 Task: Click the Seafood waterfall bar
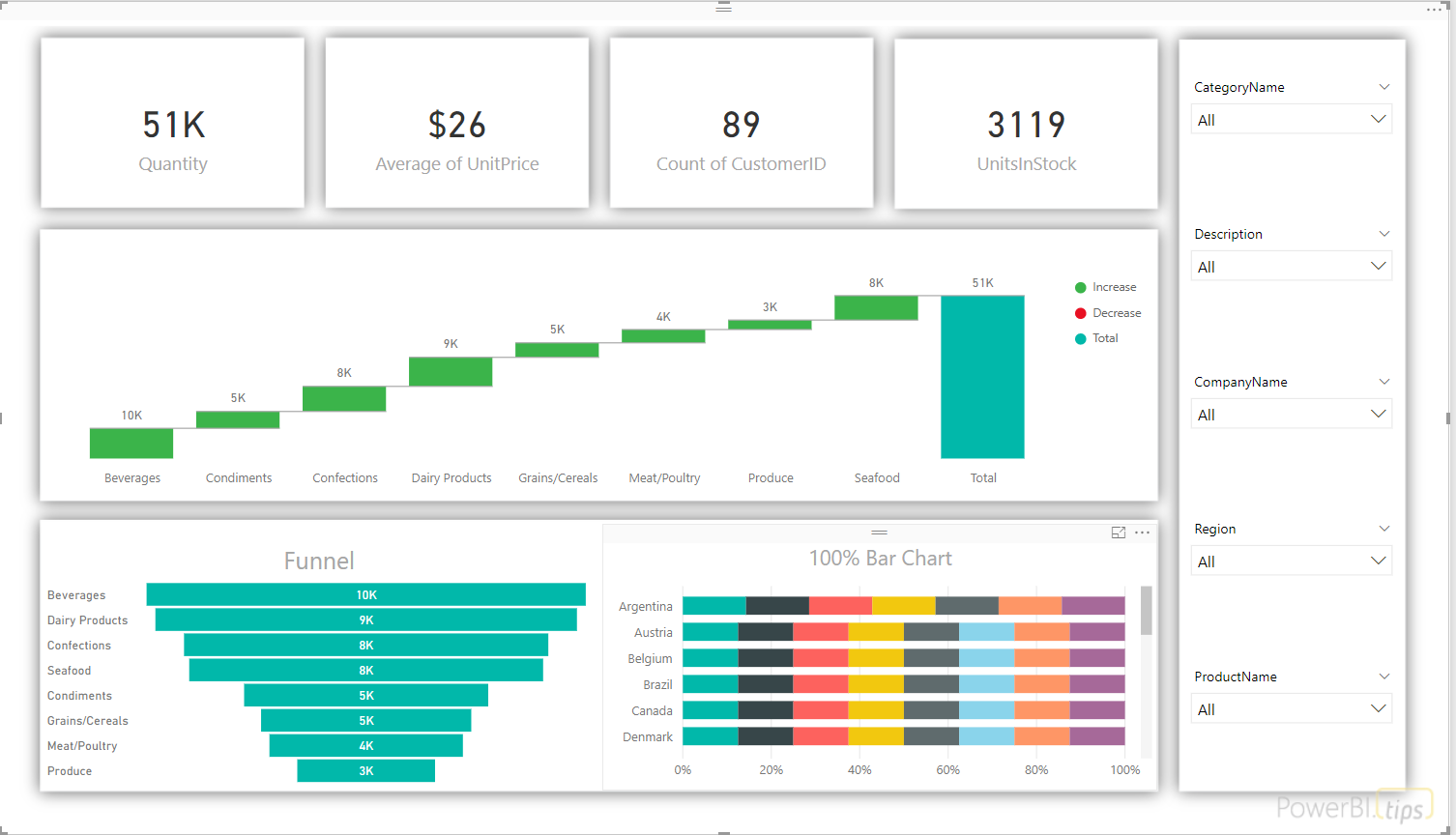point(876,307)
